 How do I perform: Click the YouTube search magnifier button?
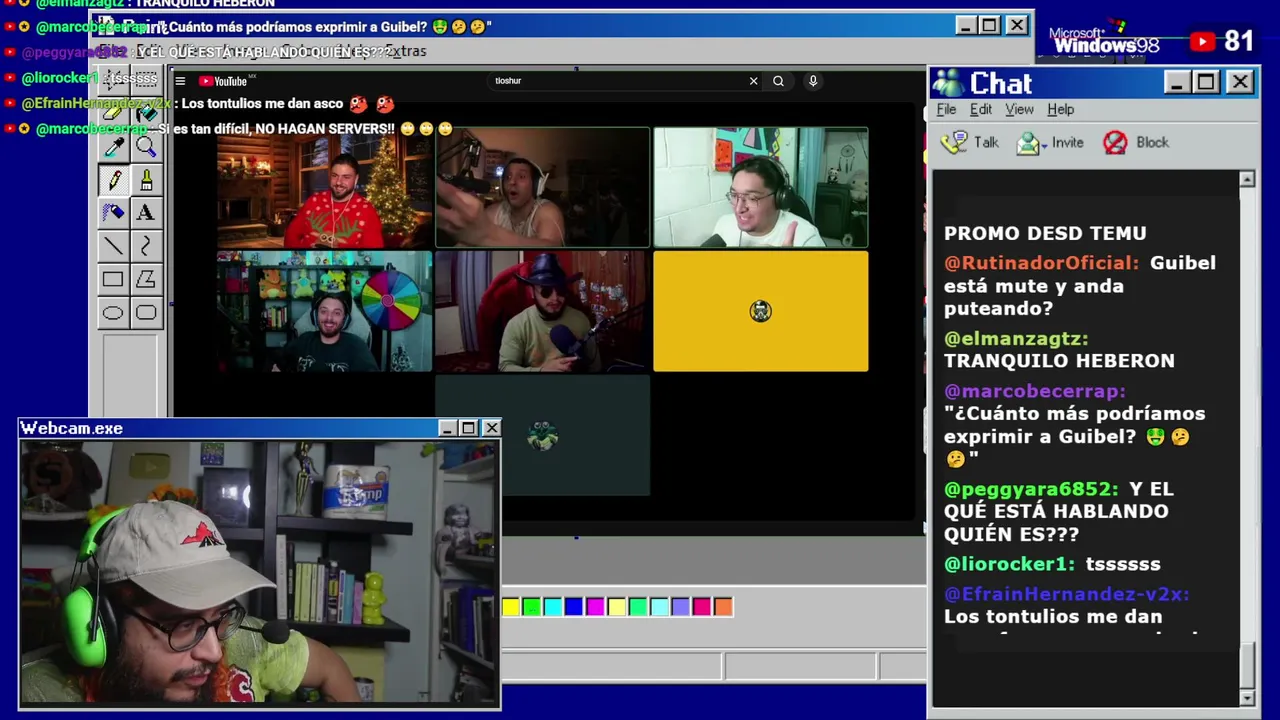(778, 81)
